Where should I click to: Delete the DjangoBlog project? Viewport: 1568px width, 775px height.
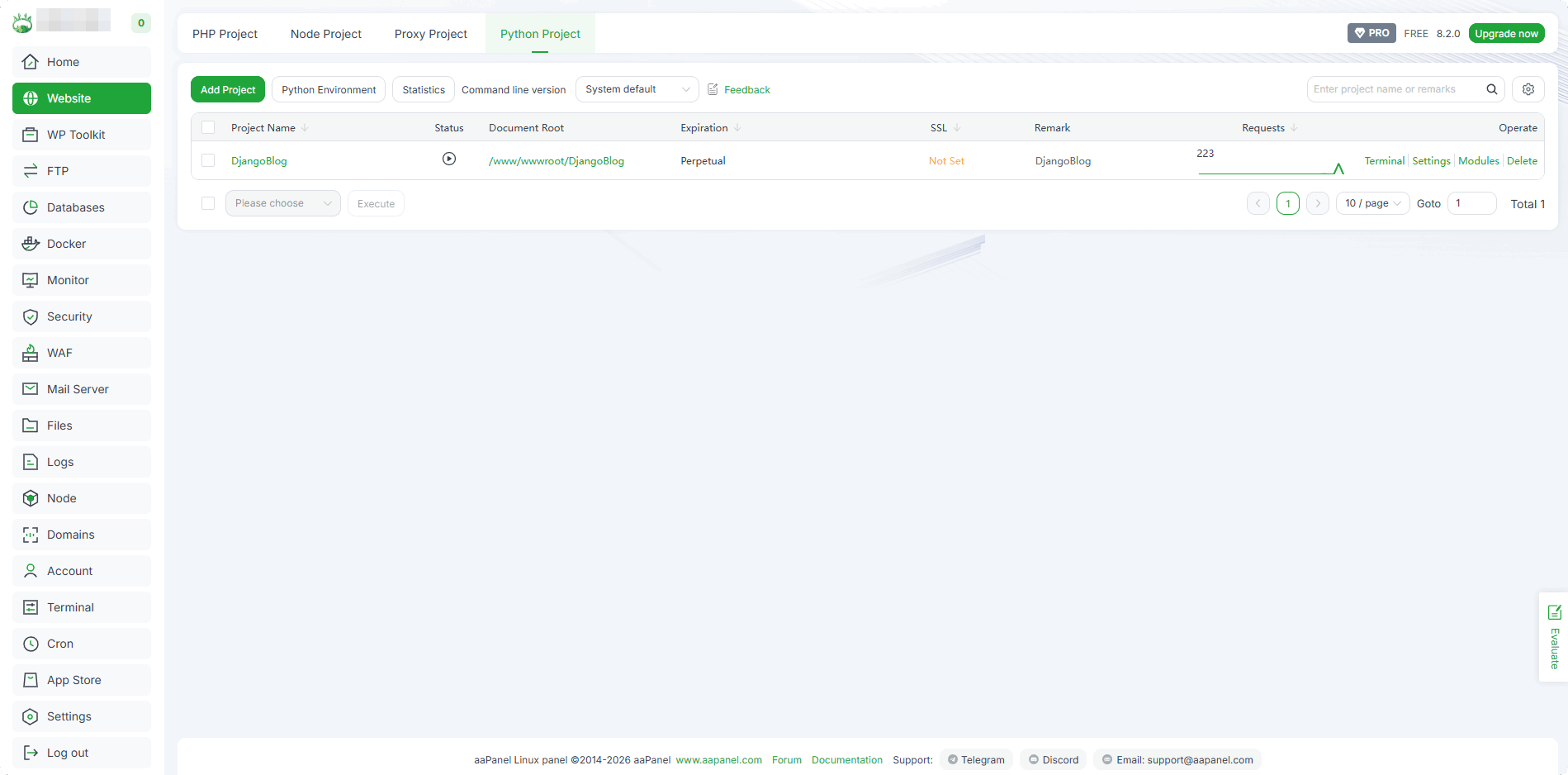pyautogui.click(x=1522, y=161)
